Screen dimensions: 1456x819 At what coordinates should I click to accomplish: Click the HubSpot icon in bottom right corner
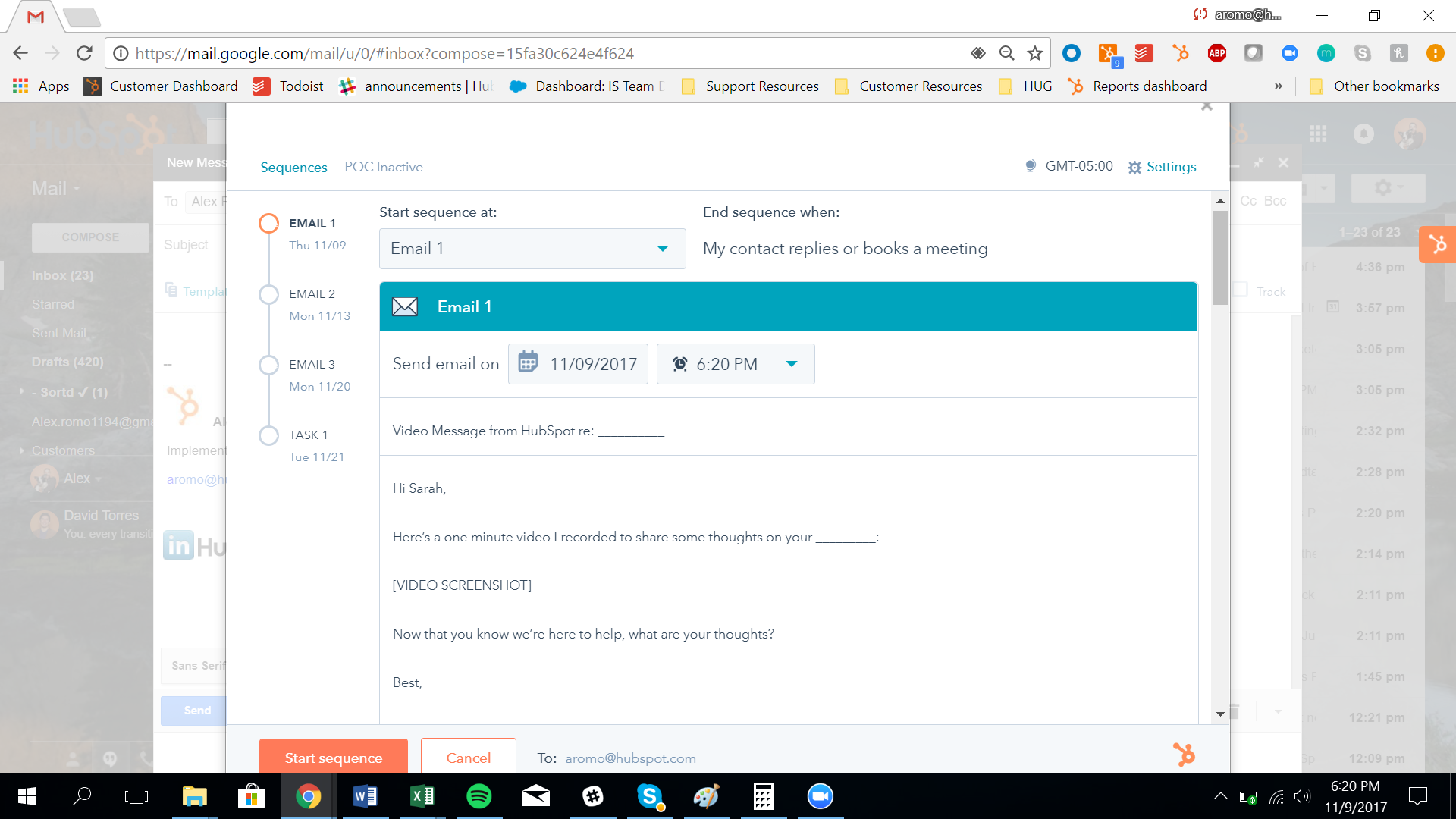1184,755
